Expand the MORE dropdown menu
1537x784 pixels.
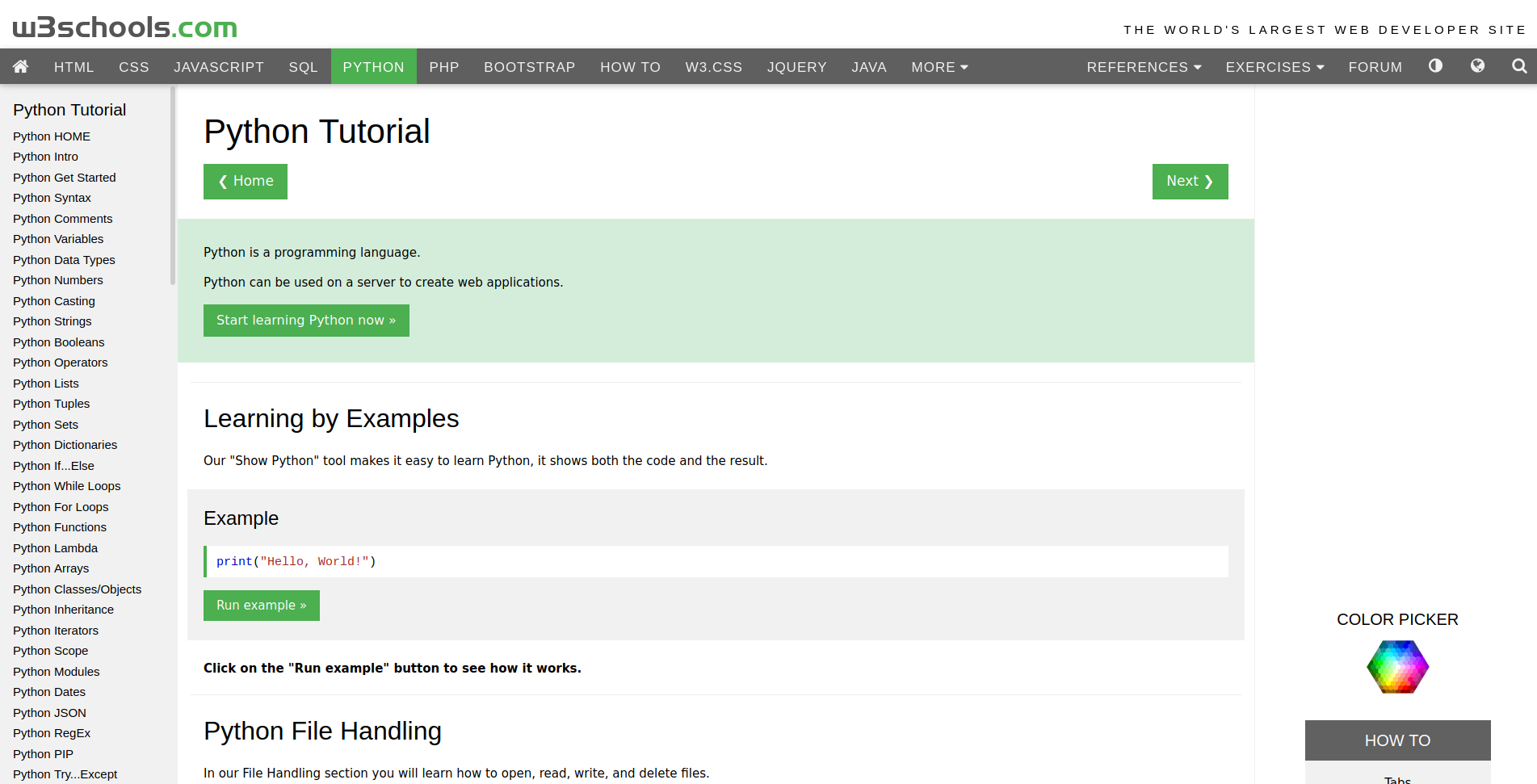(939, 67)
